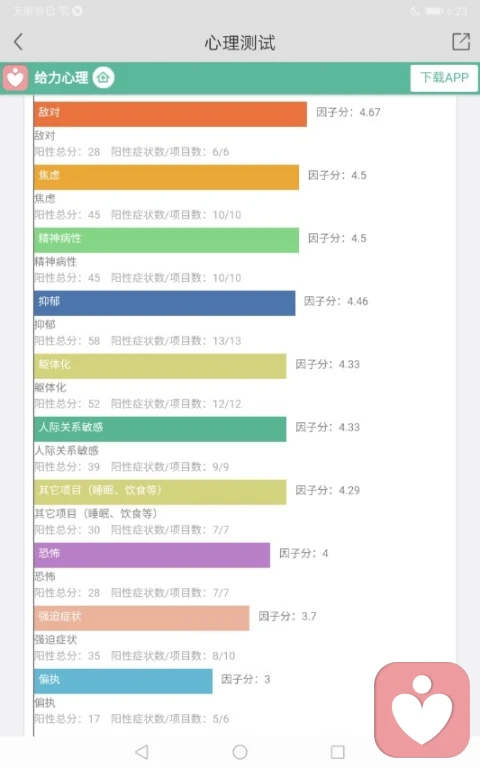Tap the 给力心理 heart logo
The width and height of the screenshot is (480, 768).
[x=15, y=78]
